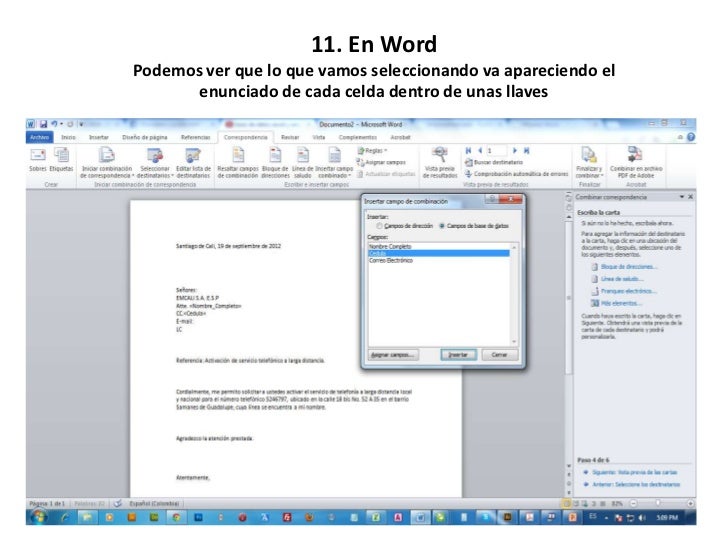This screenshot has width=728, height=546.
Task: Select Cédula in field list
Action: pyautogui.click(x=438, y=254)
